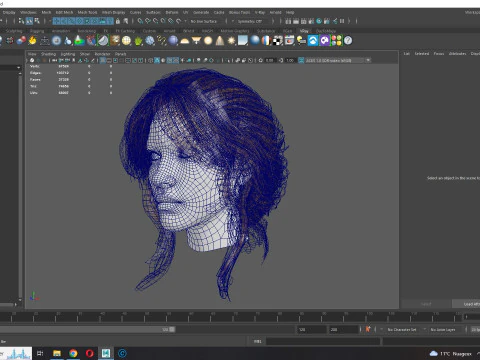Open the Mesh Tools menu
This screenshot has width=480, height=360.
(x=87, y=12)
